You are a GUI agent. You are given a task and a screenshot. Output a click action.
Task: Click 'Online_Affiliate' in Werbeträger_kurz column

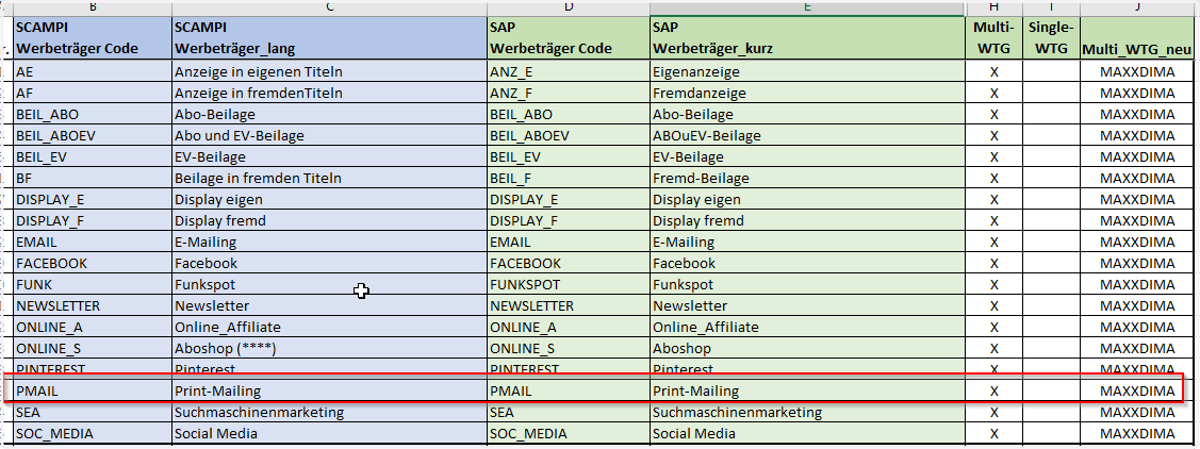pyautogui.click(x=807, y=326)
